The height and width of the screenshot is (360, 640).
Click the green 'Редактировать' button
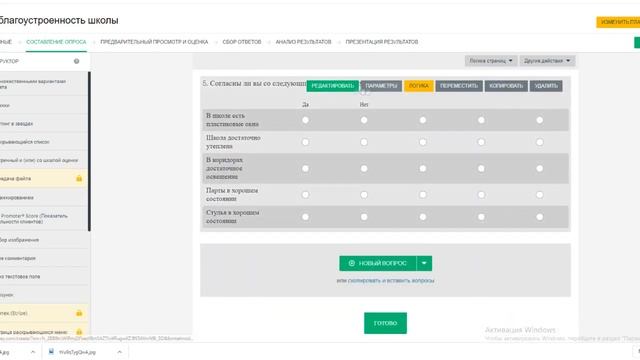coord(333,86)
